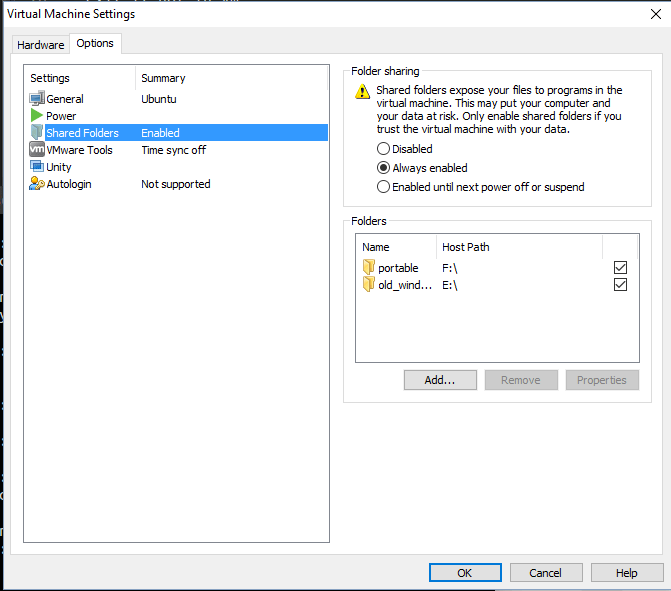Select Enabled until next power off option
Viewport: 671px width, 591px height.
click(383, 187)
